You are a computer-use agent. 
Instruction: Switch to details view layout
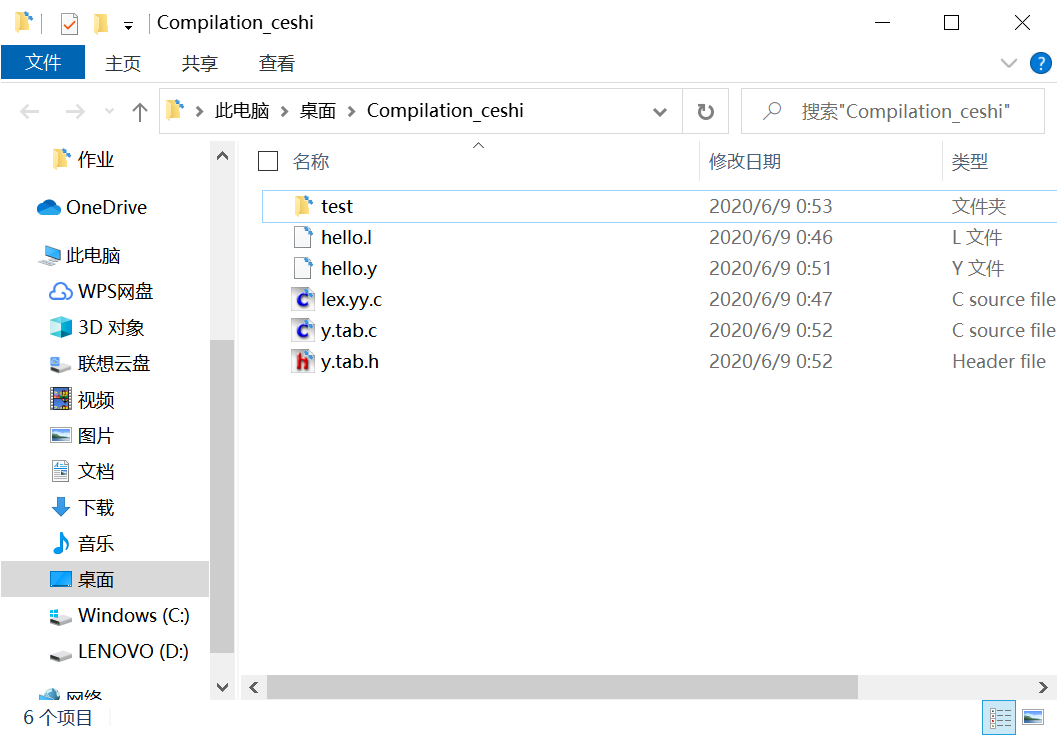coord(1000,718)
